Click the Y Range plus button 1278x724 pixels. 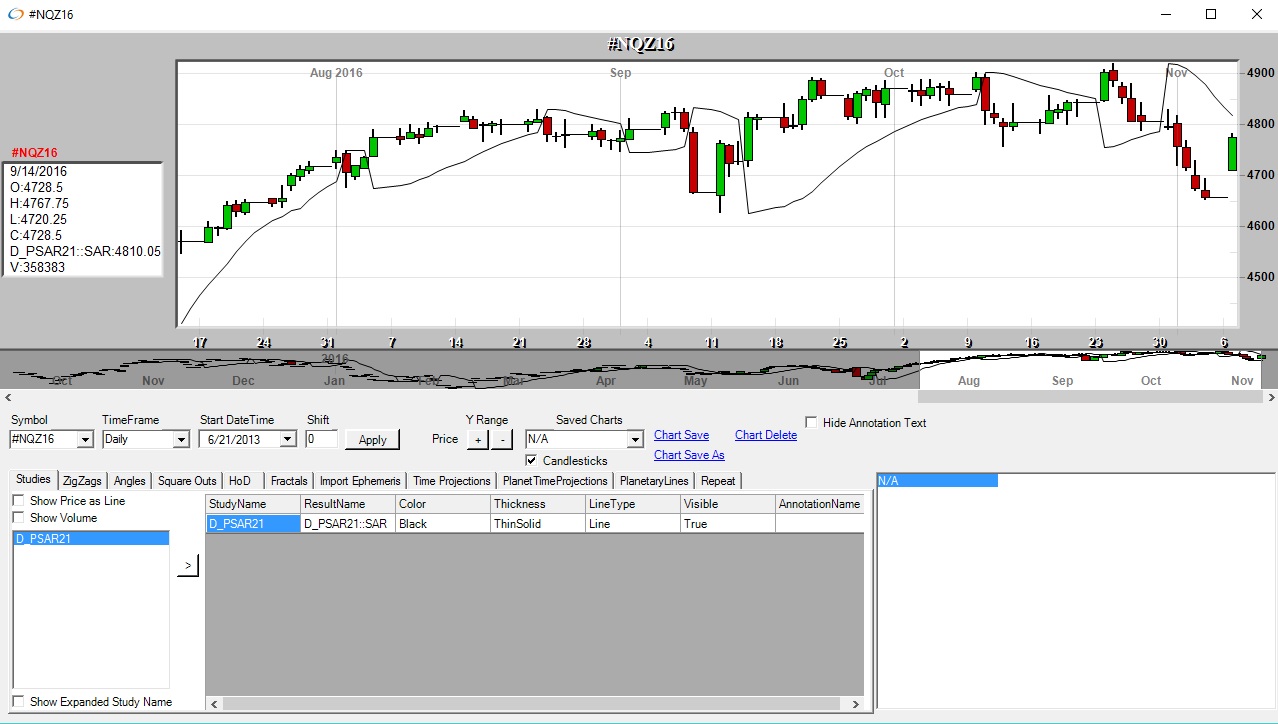[x=477, y=440]
